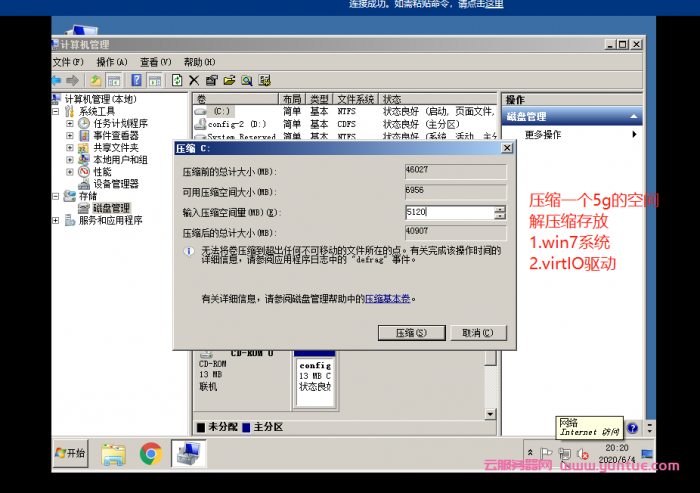Select 设备管理器 in the tree
This screenshot has width=700, height=493.
point(115,184)
